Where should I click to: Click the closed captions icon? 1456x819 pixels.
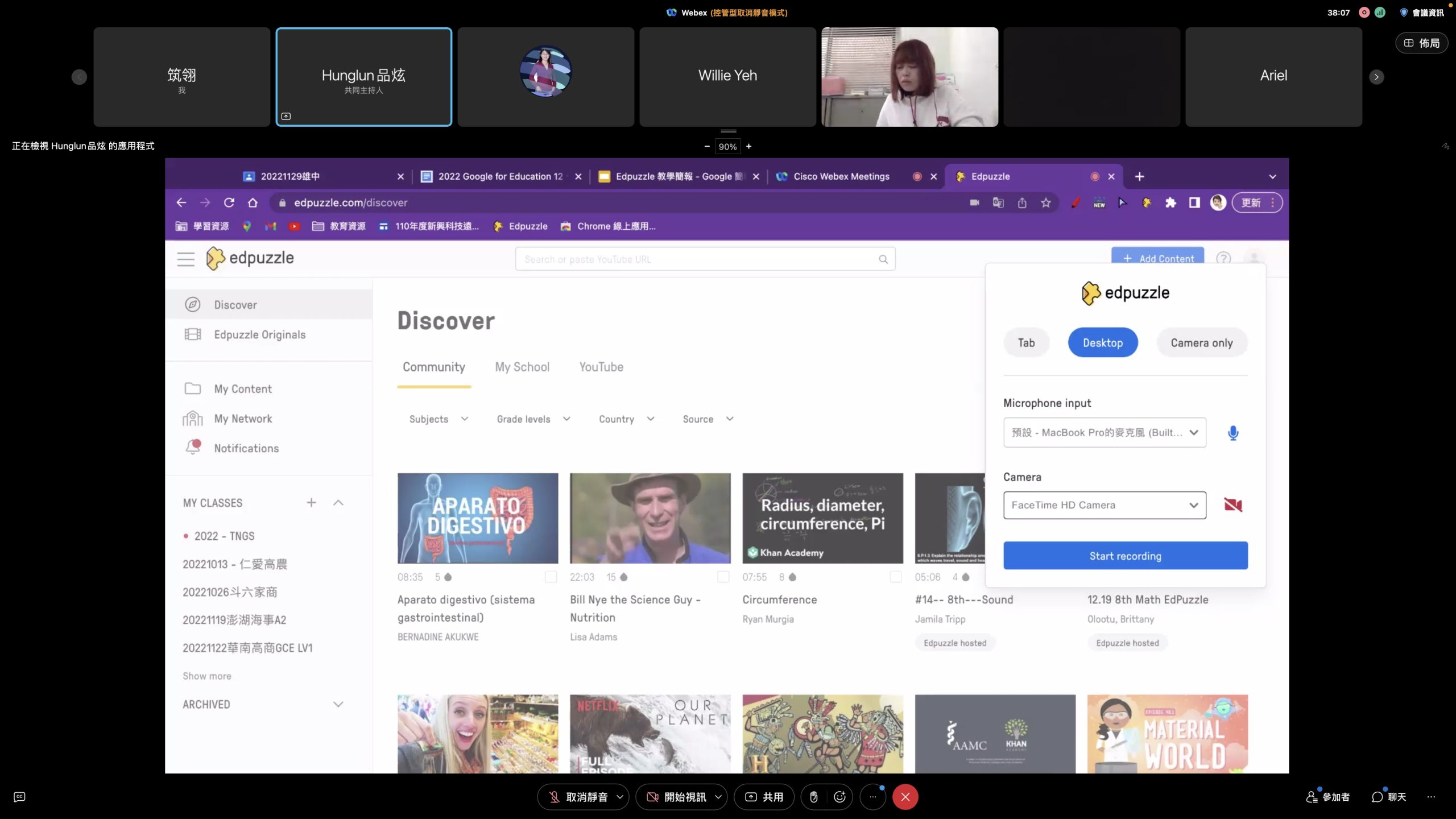[19, 797]
